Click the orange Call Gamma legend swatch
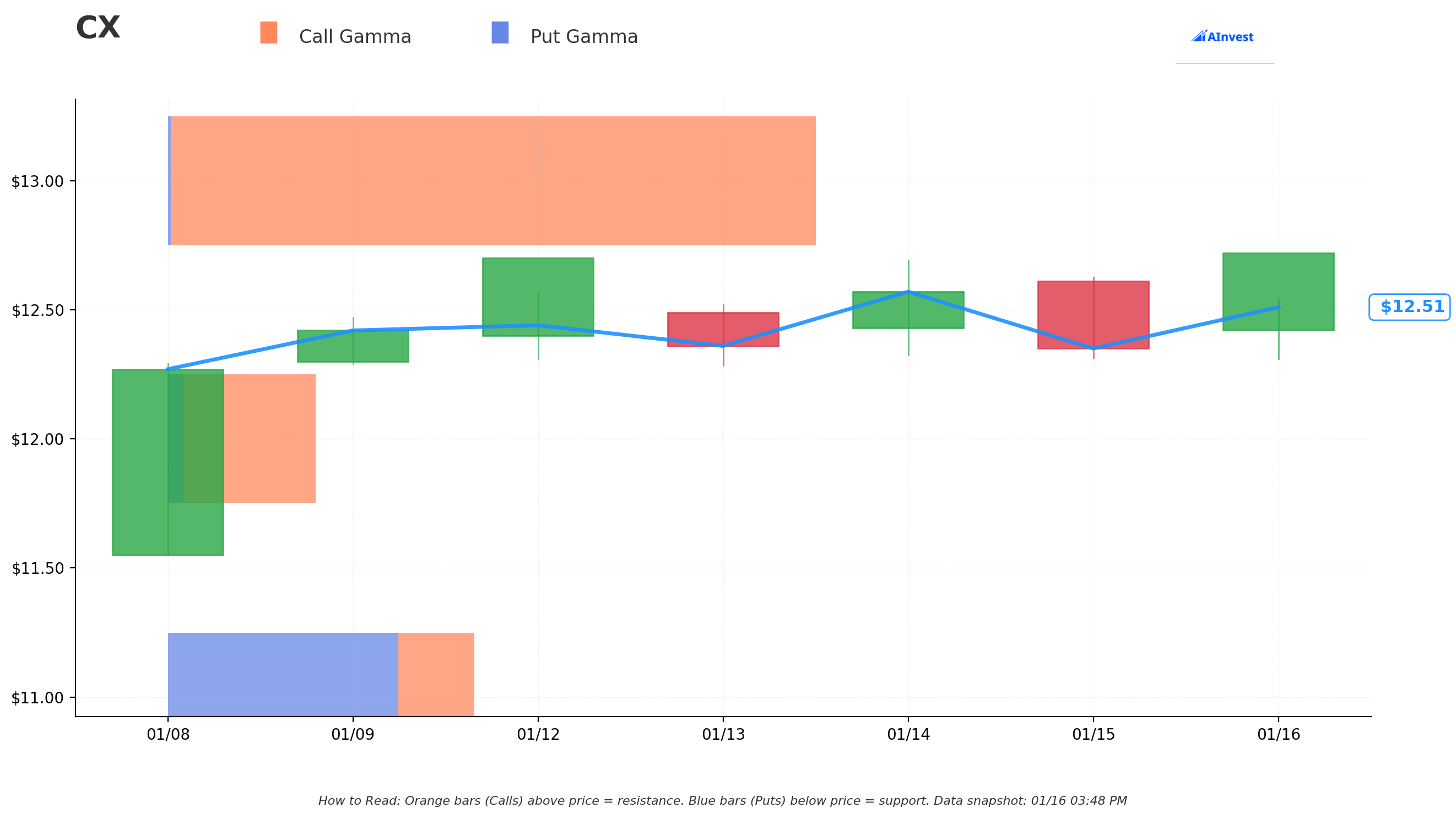 coord(268,32)
